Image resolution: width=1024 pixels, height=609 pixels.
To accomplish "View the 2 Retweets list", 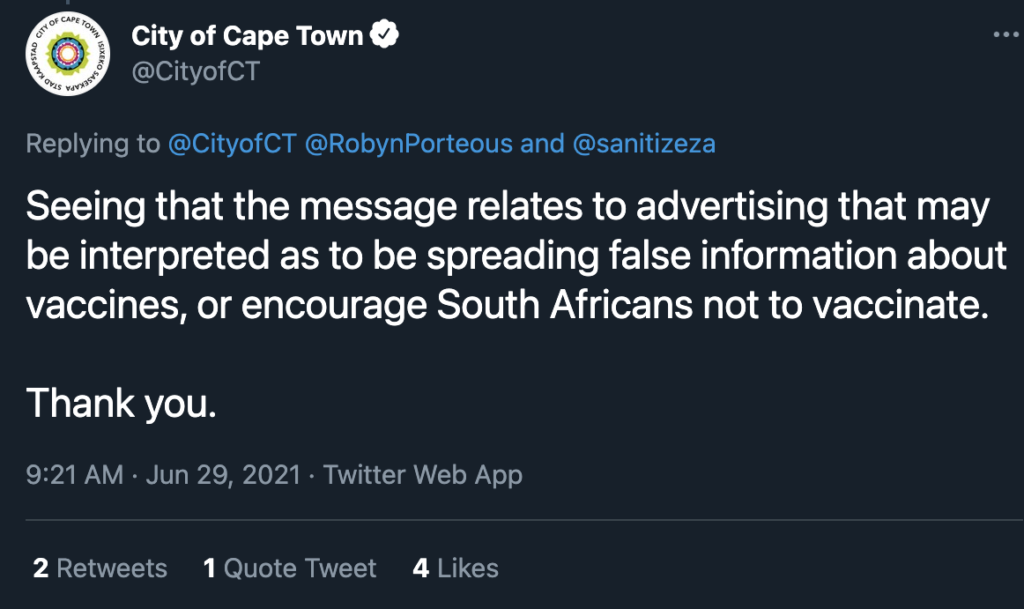I will point(100,569).
